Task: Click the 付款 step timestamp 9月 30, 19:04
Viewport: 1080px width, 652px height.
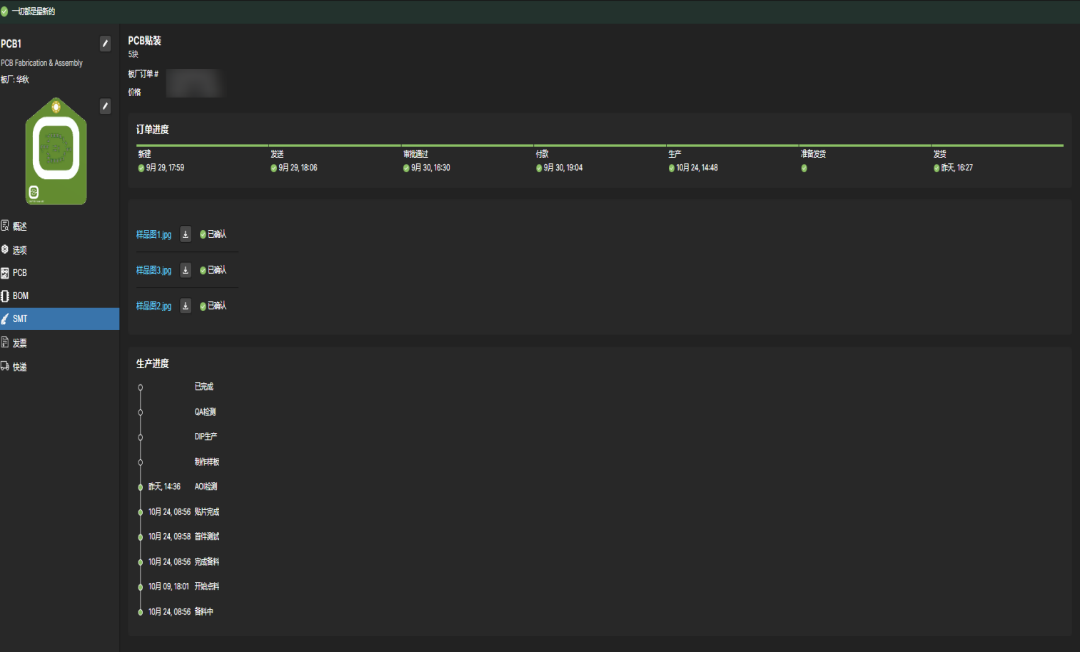Action: point(563,168)
